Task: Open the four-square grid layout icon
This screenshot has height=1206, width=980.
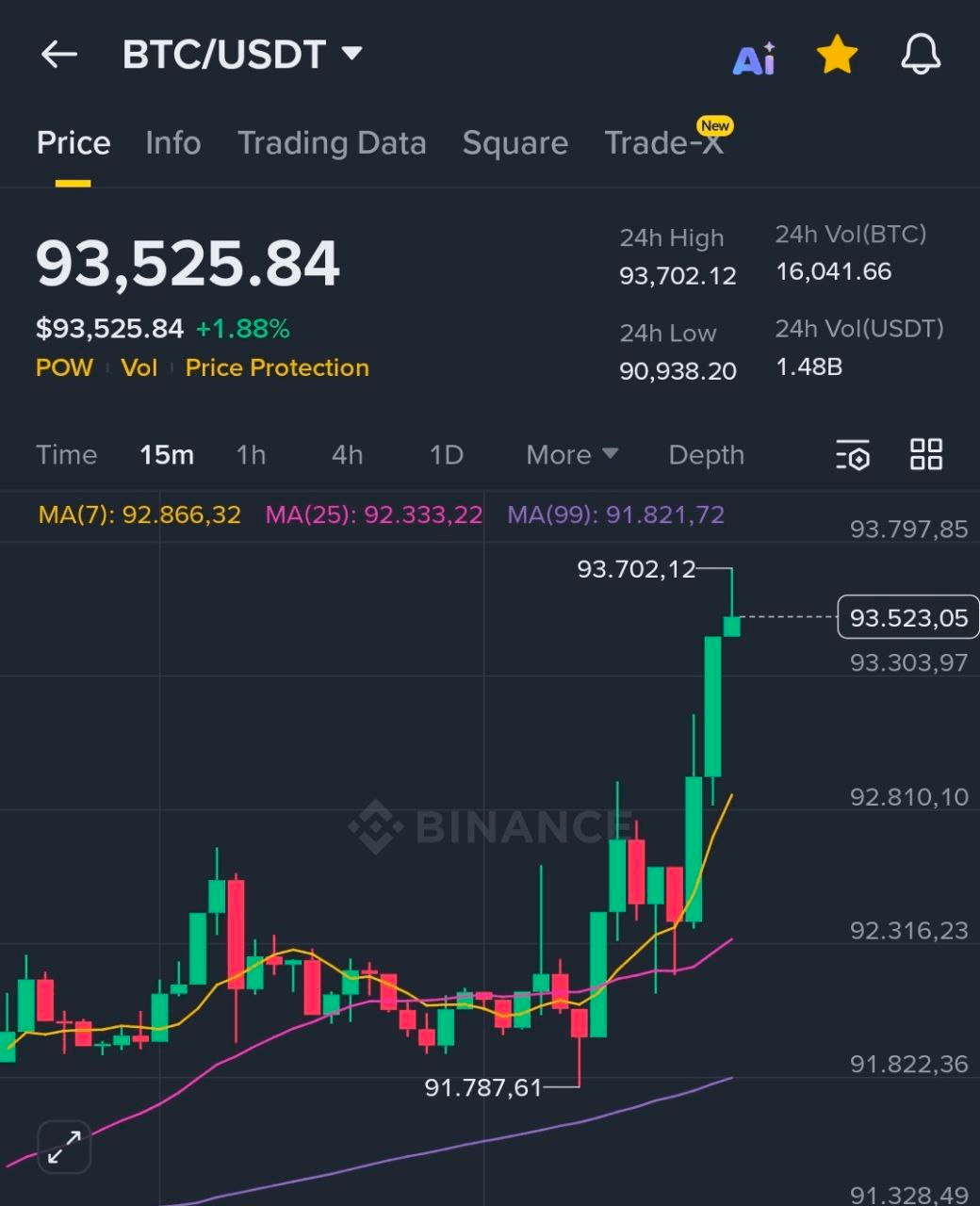Action: coord(925,454)
